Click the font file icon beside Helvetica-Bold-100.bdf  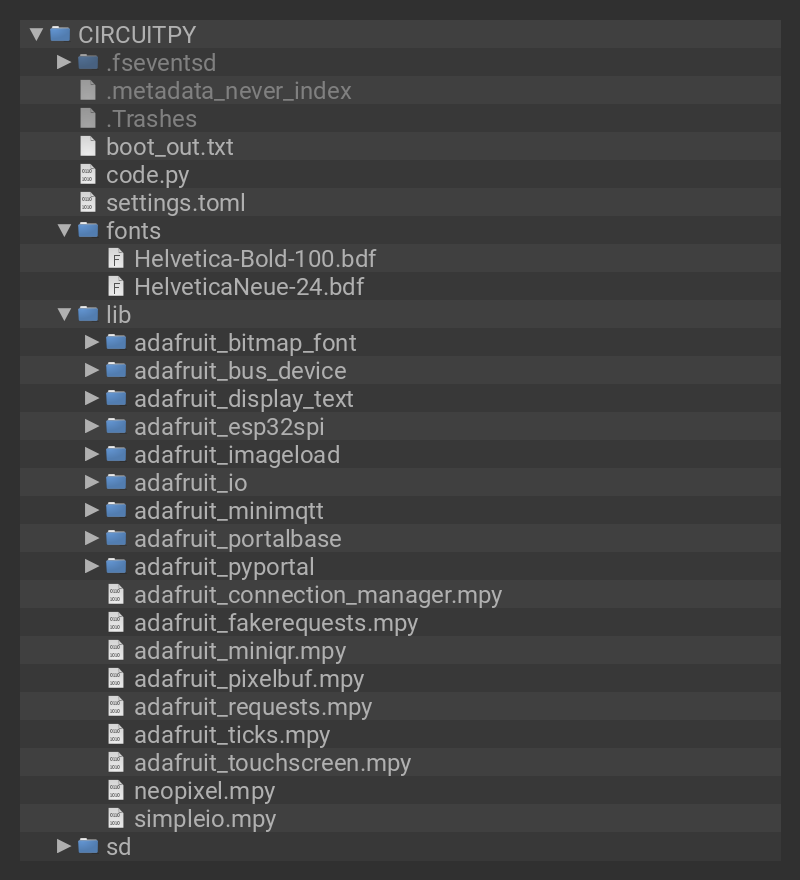[x=117, y=259]
